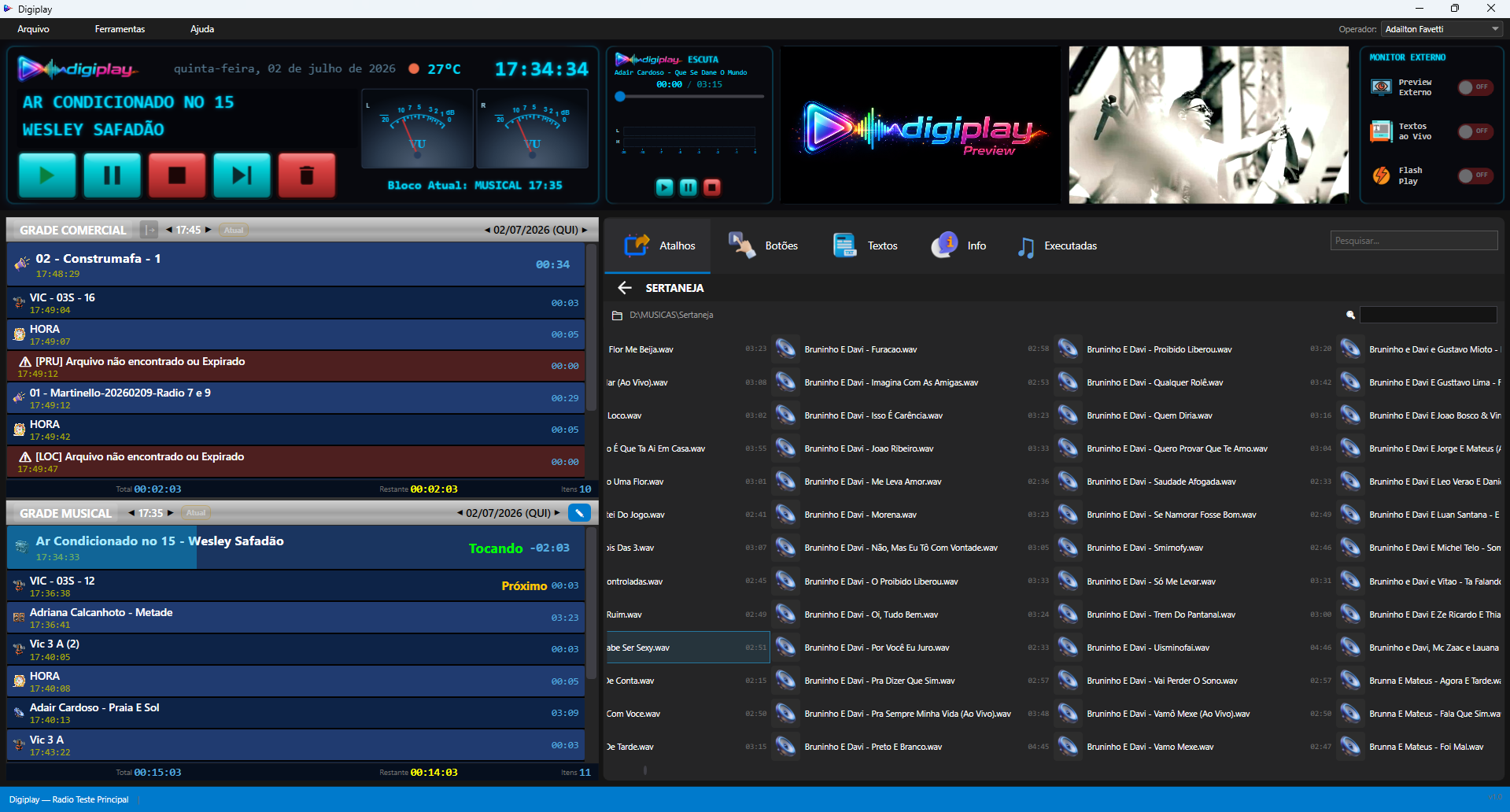Screen dimensions: 1510x812
Task: Click the jump-to-end icon in Grade Comercial header
Action: pyautogui.click(x=149, y=230)
